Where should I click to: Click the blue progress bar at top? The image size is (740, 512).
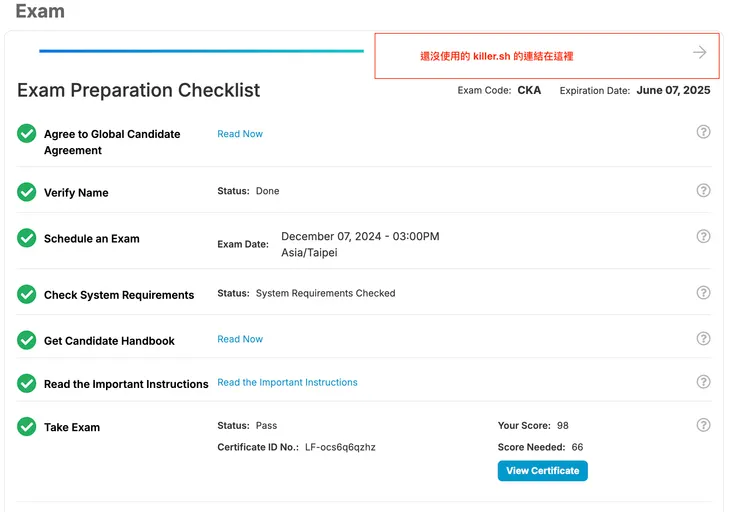pos(200,51)
